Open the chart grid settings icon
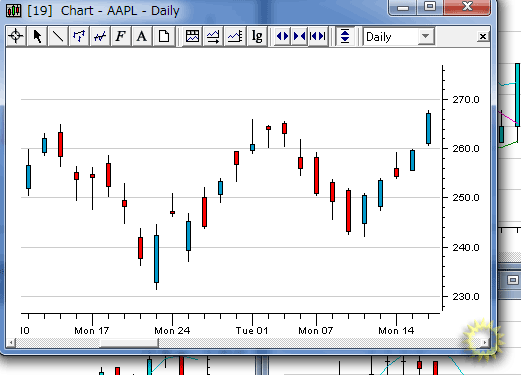The image size is (521, 375). 192,36
